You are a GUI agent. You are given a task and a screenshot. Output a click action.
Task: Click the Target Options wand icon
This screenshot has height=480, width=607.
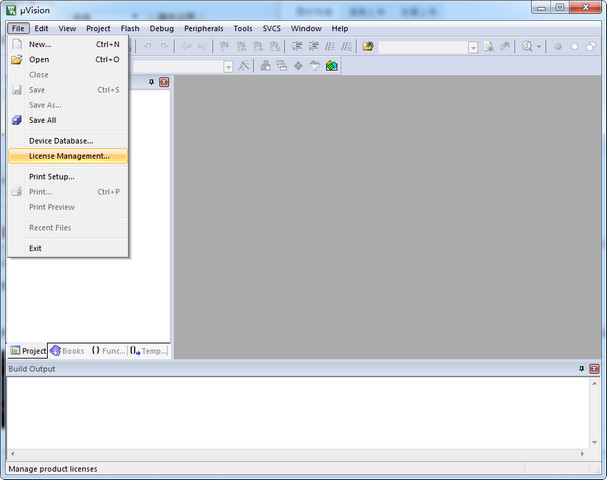point(243,66)
